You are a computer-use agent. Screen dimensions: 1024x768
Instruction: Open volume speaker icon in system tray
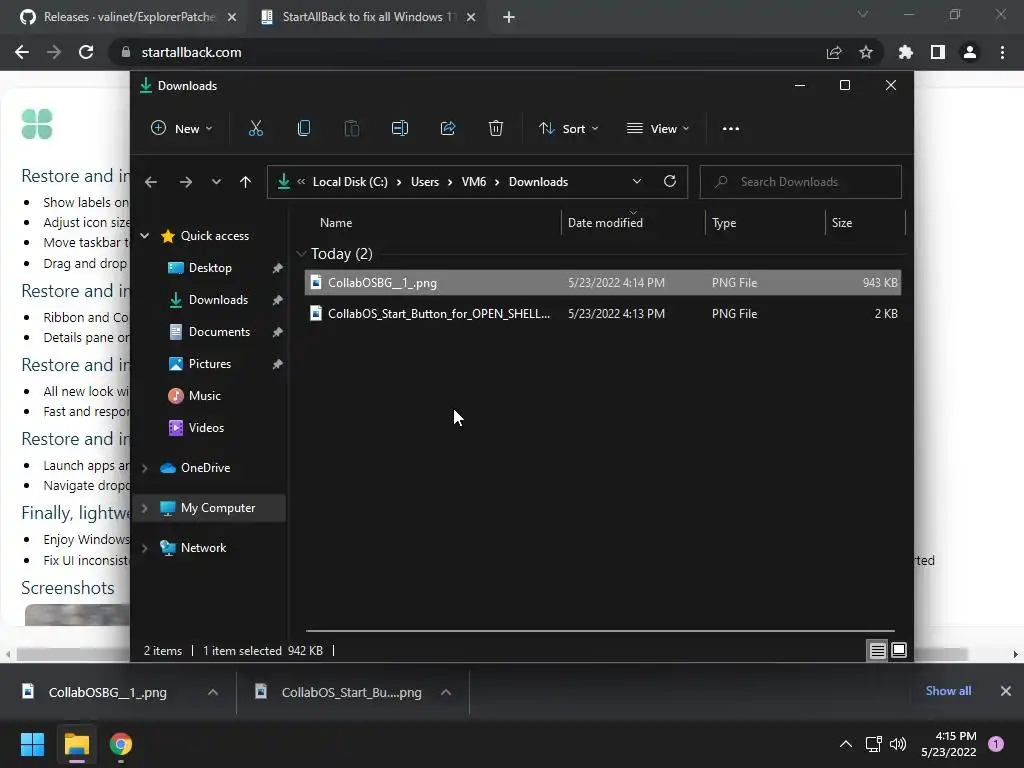click(898, 744)
